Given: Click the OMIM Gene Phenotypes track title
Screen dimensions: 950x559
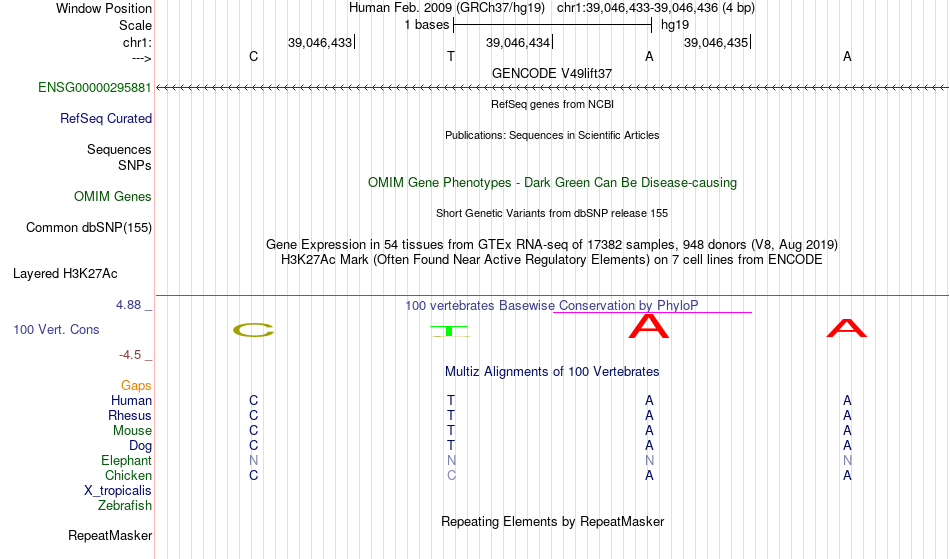Looking at the screenshot, I should (553, 183).
